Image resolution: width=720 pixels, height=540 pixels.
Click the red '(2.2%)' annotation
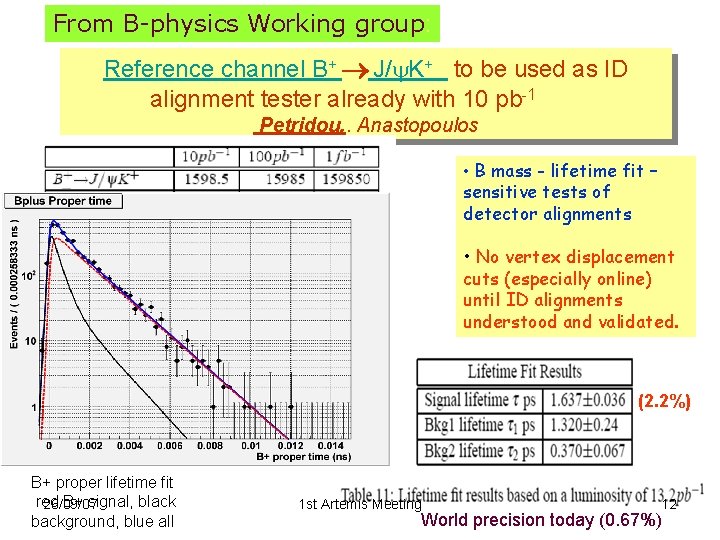pyautogui.click(x=664, y=401)
